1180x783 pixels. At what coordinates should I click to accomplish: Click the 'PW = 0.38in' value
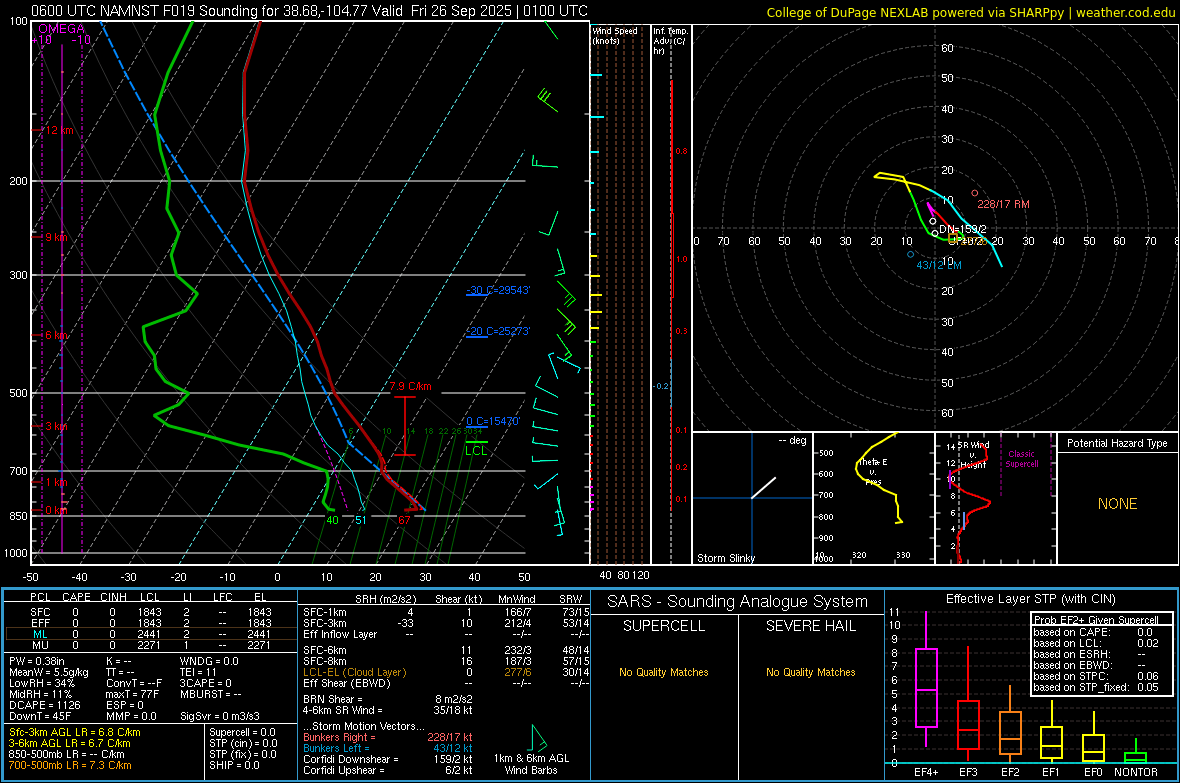[37, 661]
